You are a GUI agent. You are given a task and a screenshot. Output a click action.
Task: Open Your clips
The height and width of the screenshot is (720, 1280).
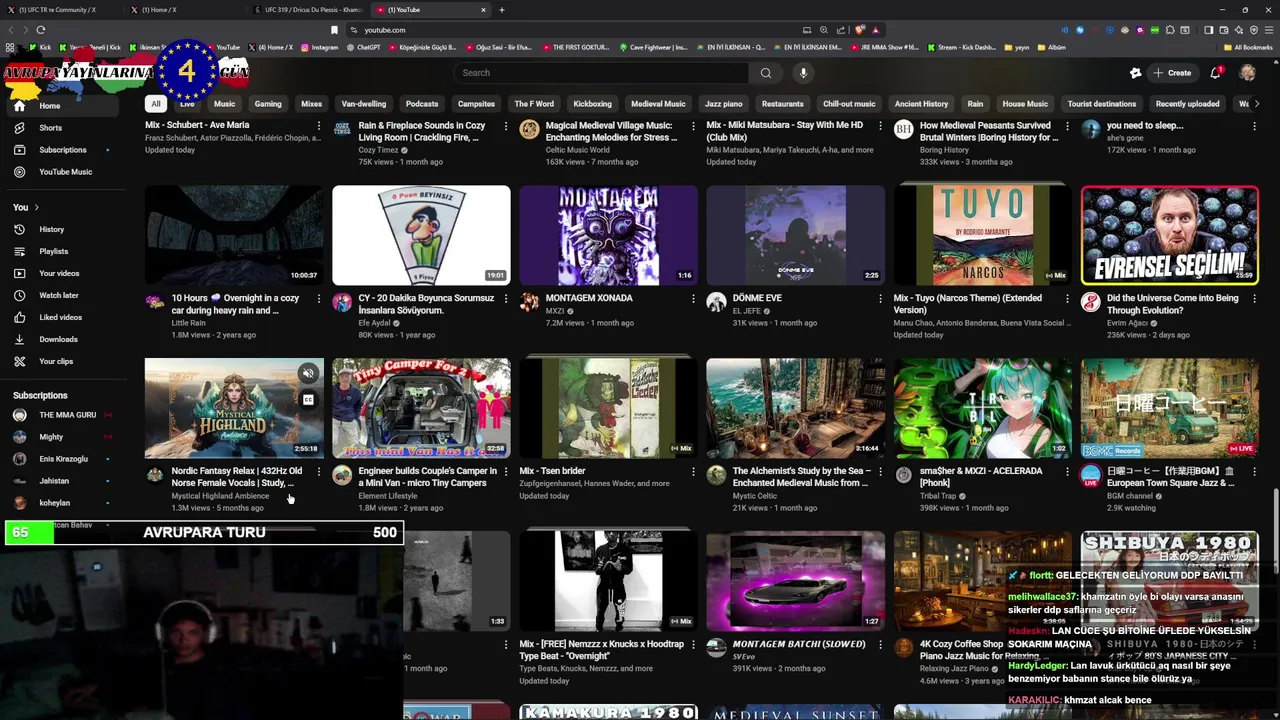(x=62, y=361)
